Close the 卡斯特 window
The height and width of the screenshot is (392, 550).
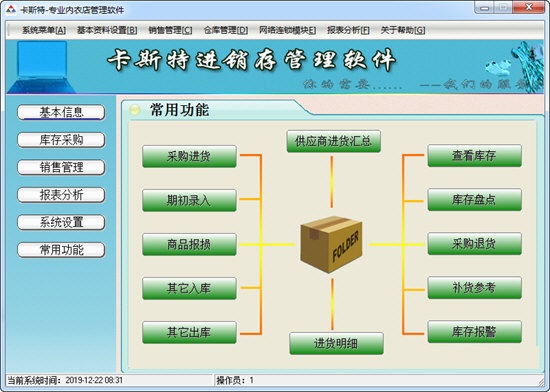[x=529, y=8]
